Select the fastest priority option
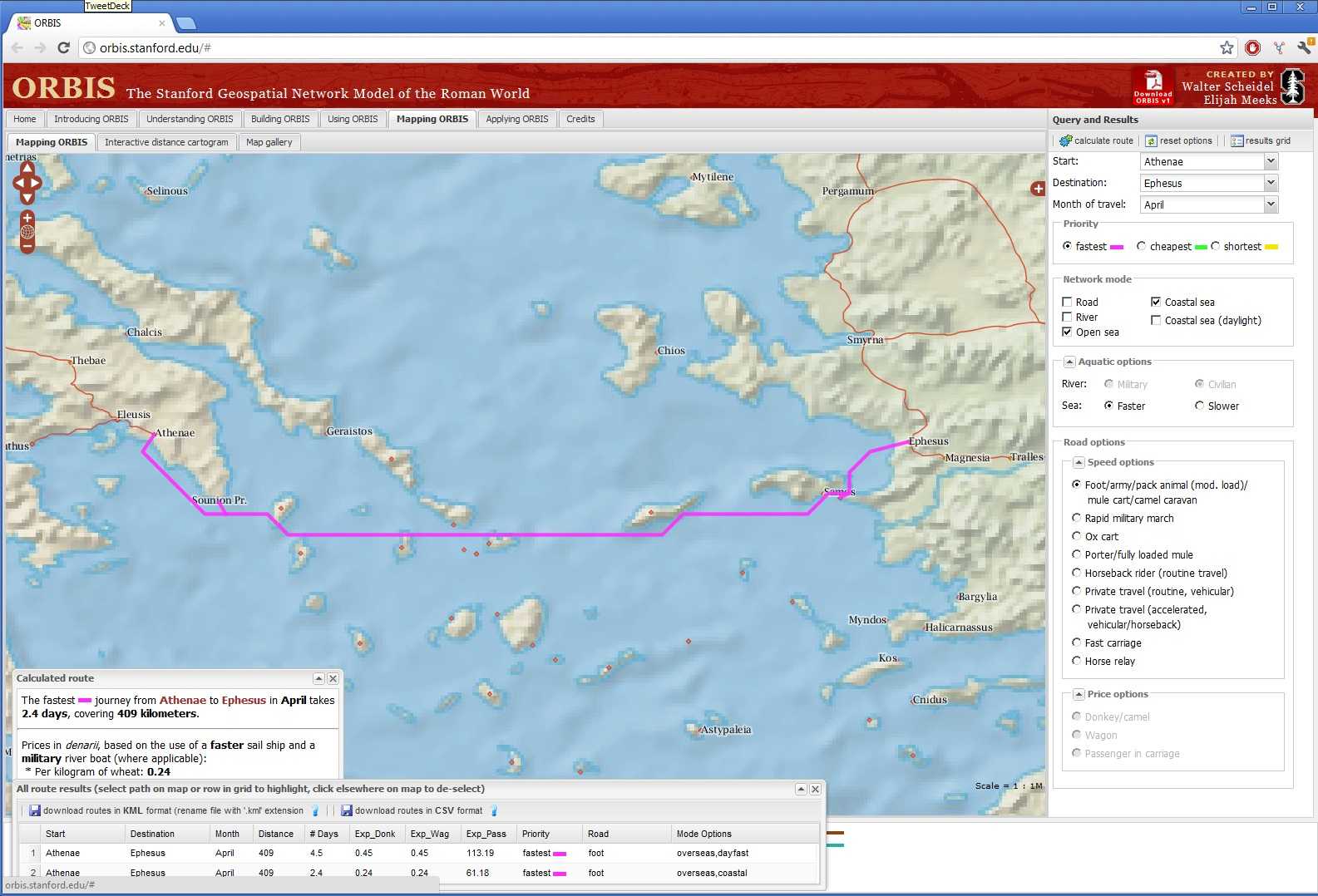 (1067, 246)
